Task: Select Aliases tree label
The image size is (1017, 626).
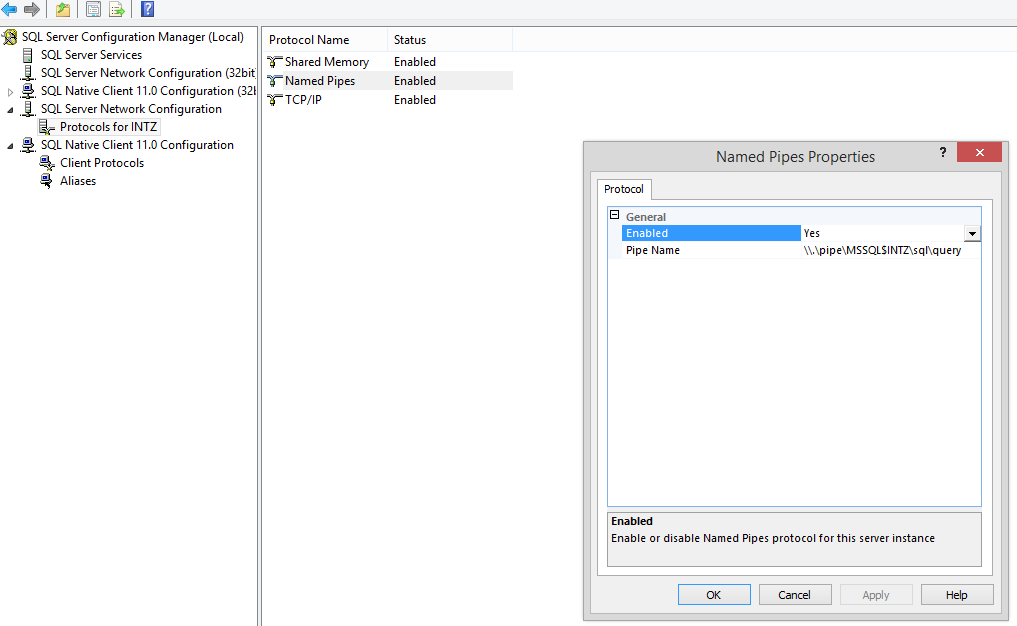Action: tap(78, 181)
